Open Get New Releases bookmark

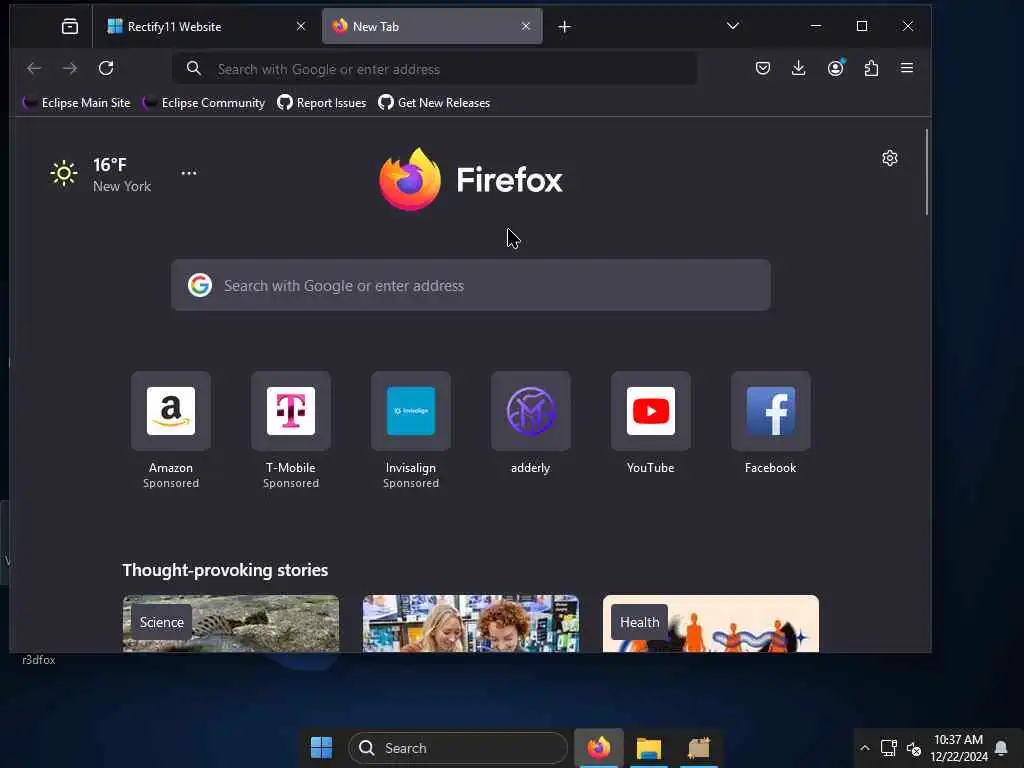click(434, 103)
